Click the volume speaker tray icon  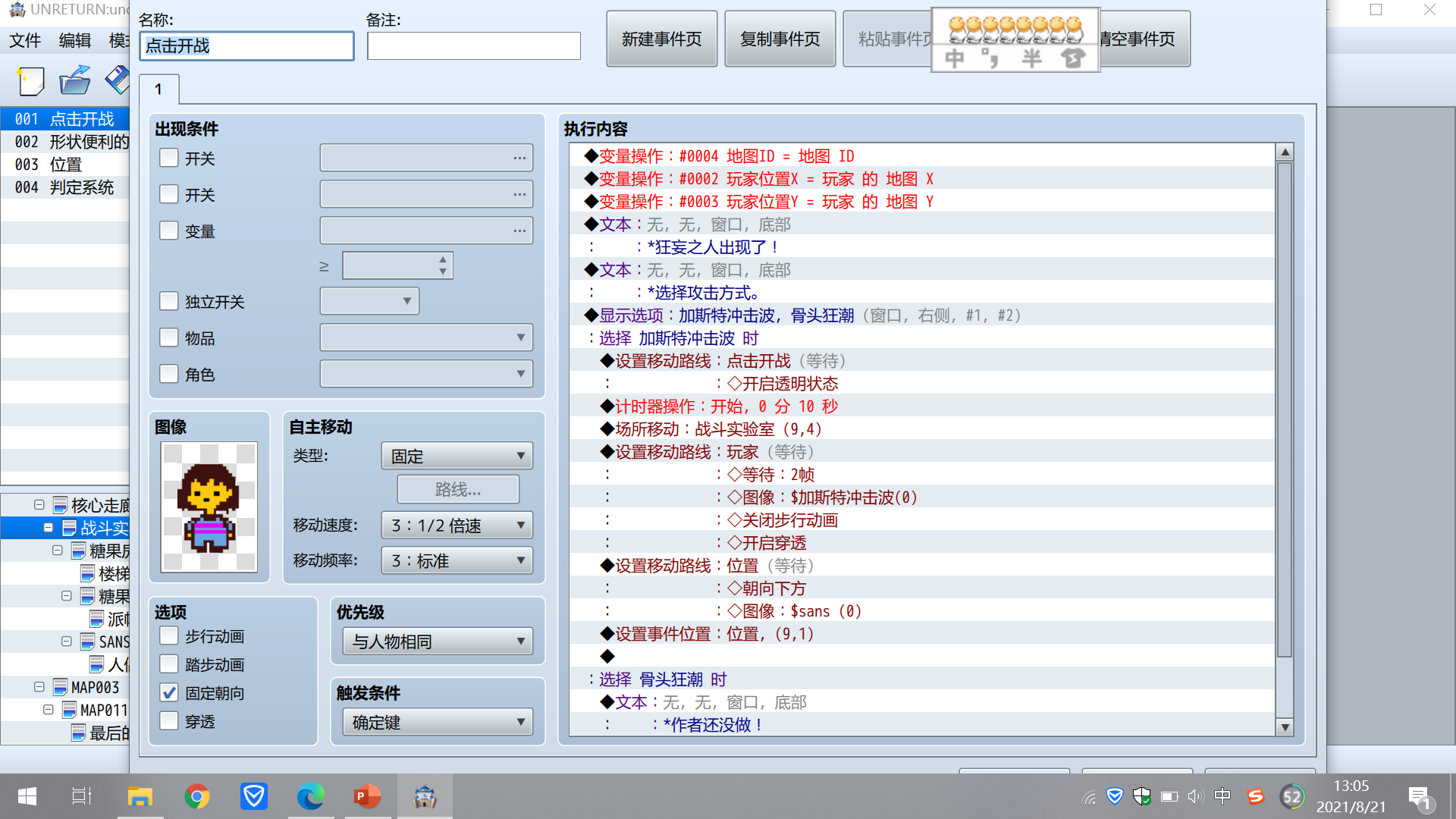click(1196, 796)
